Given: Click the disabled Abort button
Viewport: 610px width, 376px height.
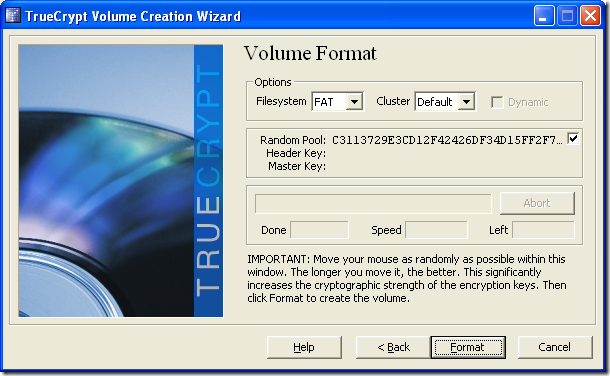Looking at the screenshot, I should coord(537,203).
